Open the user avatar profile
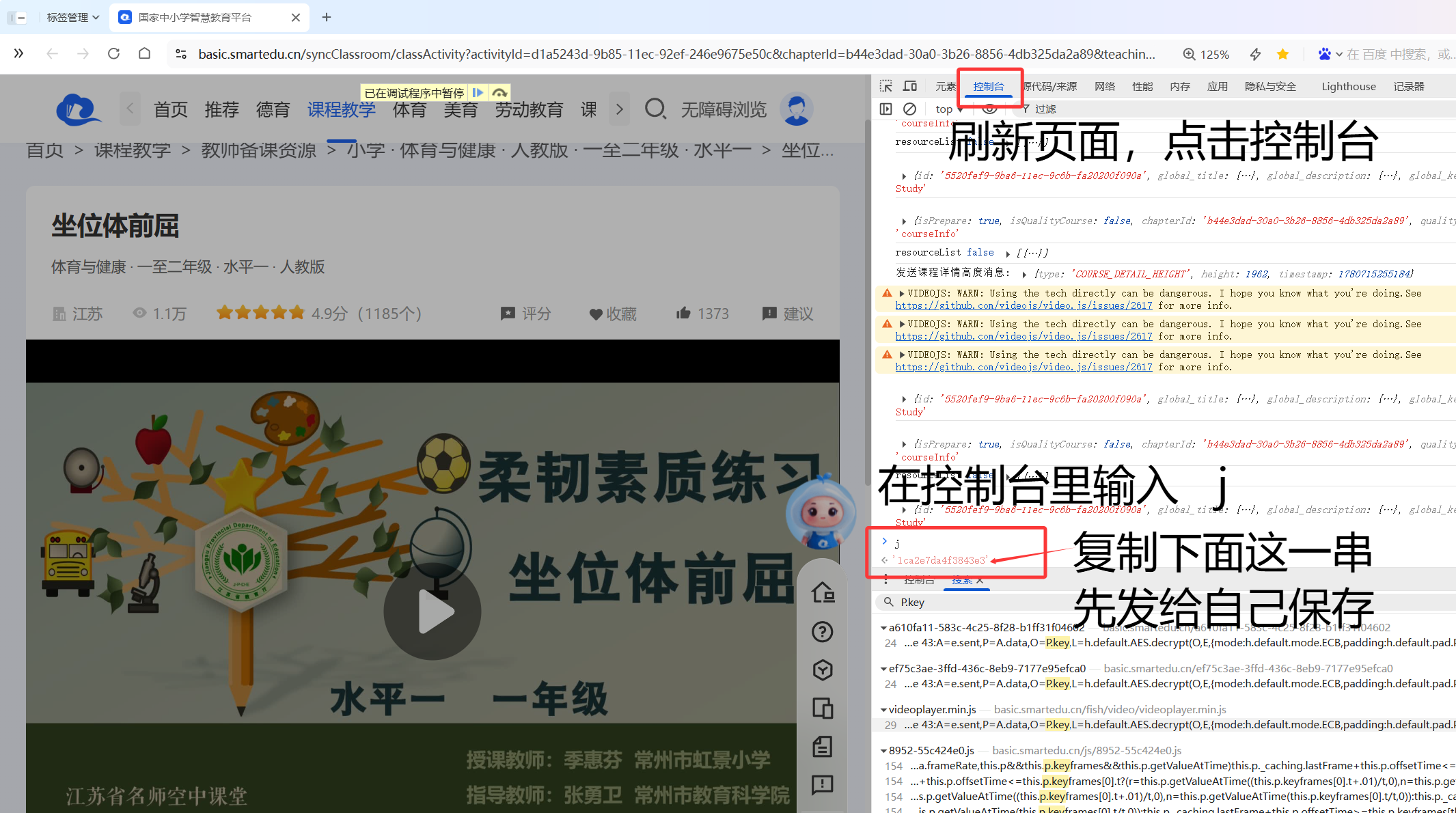This screenshot has width=1456, height=813. click(797, 109)
